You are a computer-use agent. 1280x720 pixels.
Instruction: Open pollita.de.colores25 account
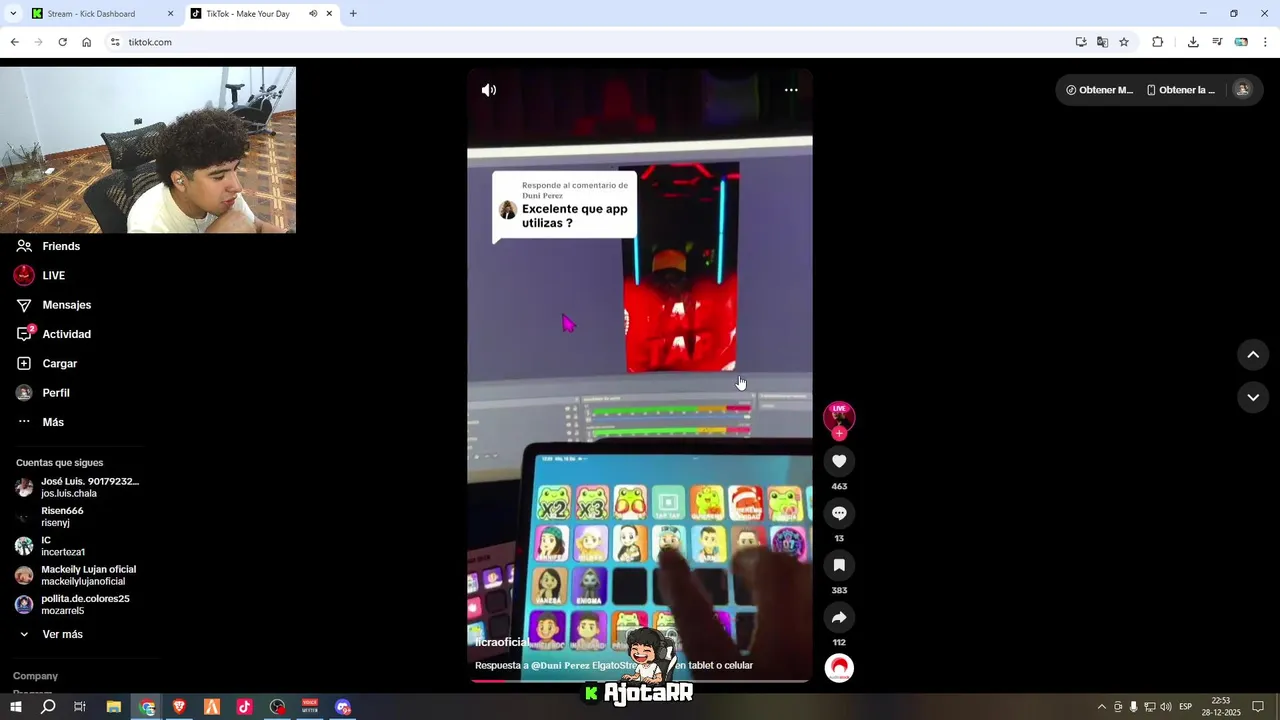[x=73, y=604]
